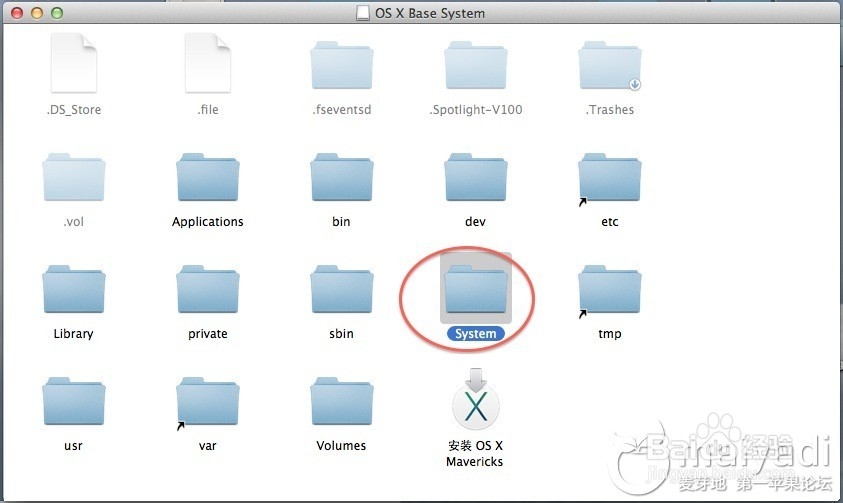Select the System folder icon
The height and width of the screenshot is (503, 843).
[476, 290]
